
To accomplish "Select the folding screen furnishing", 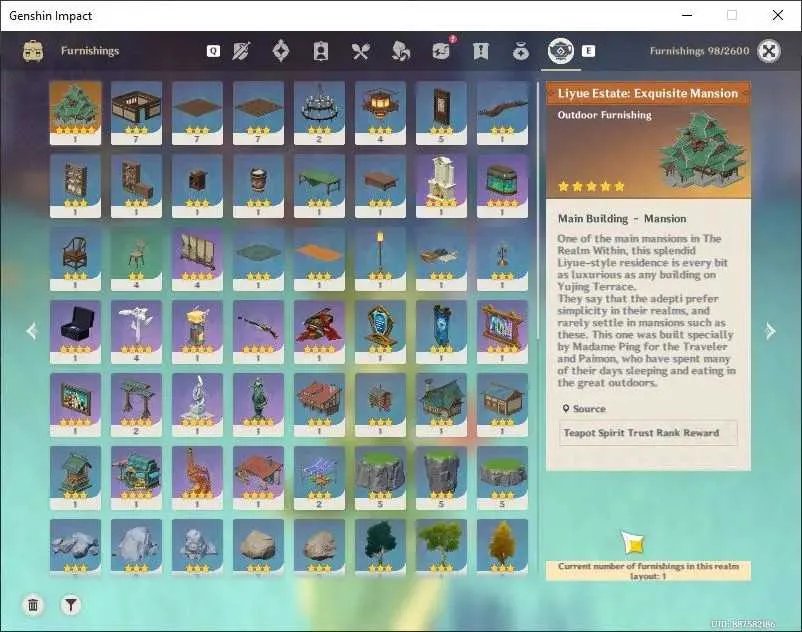I will [197, 259].
